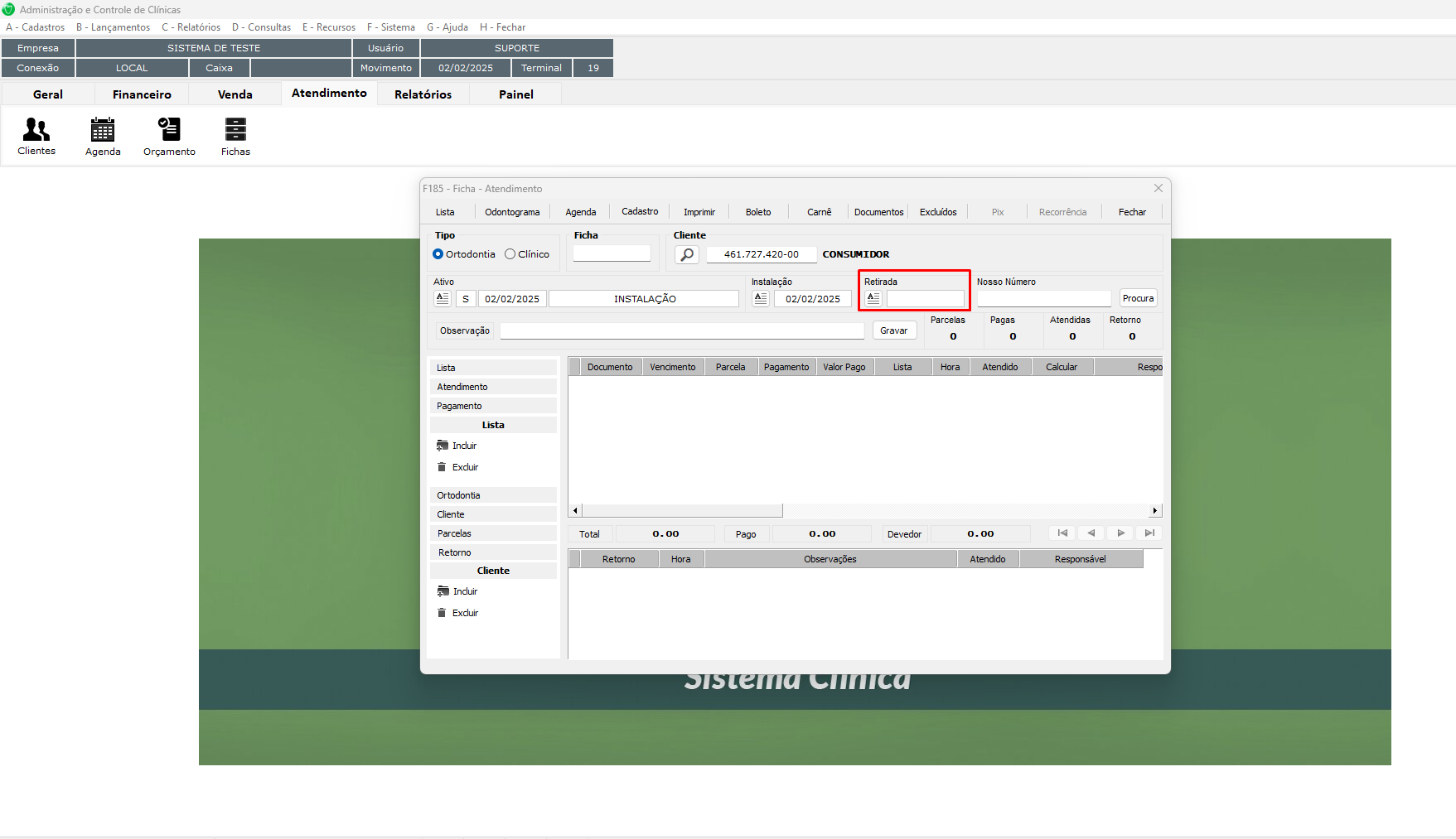Click the list icon under Retirada
The width and height of the screenshot is (1456, 839).
tap(873, 298)
